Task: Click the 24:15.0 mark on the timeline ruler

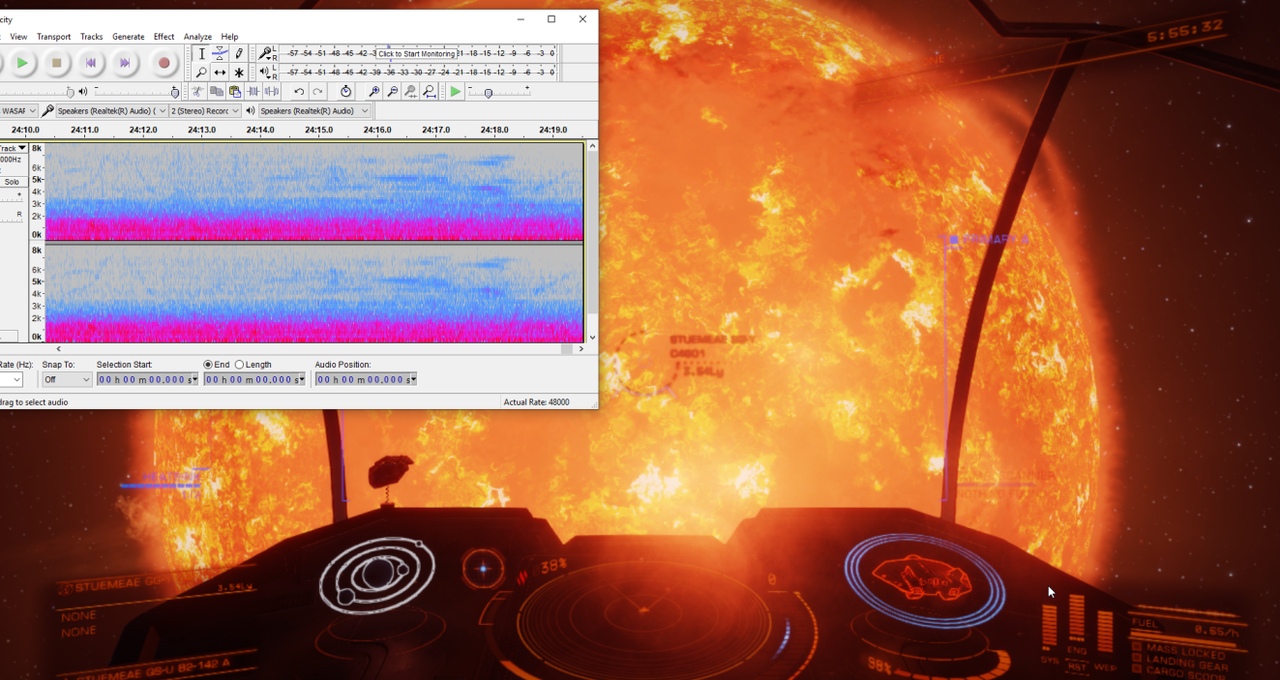Action: tap(319, 130)
